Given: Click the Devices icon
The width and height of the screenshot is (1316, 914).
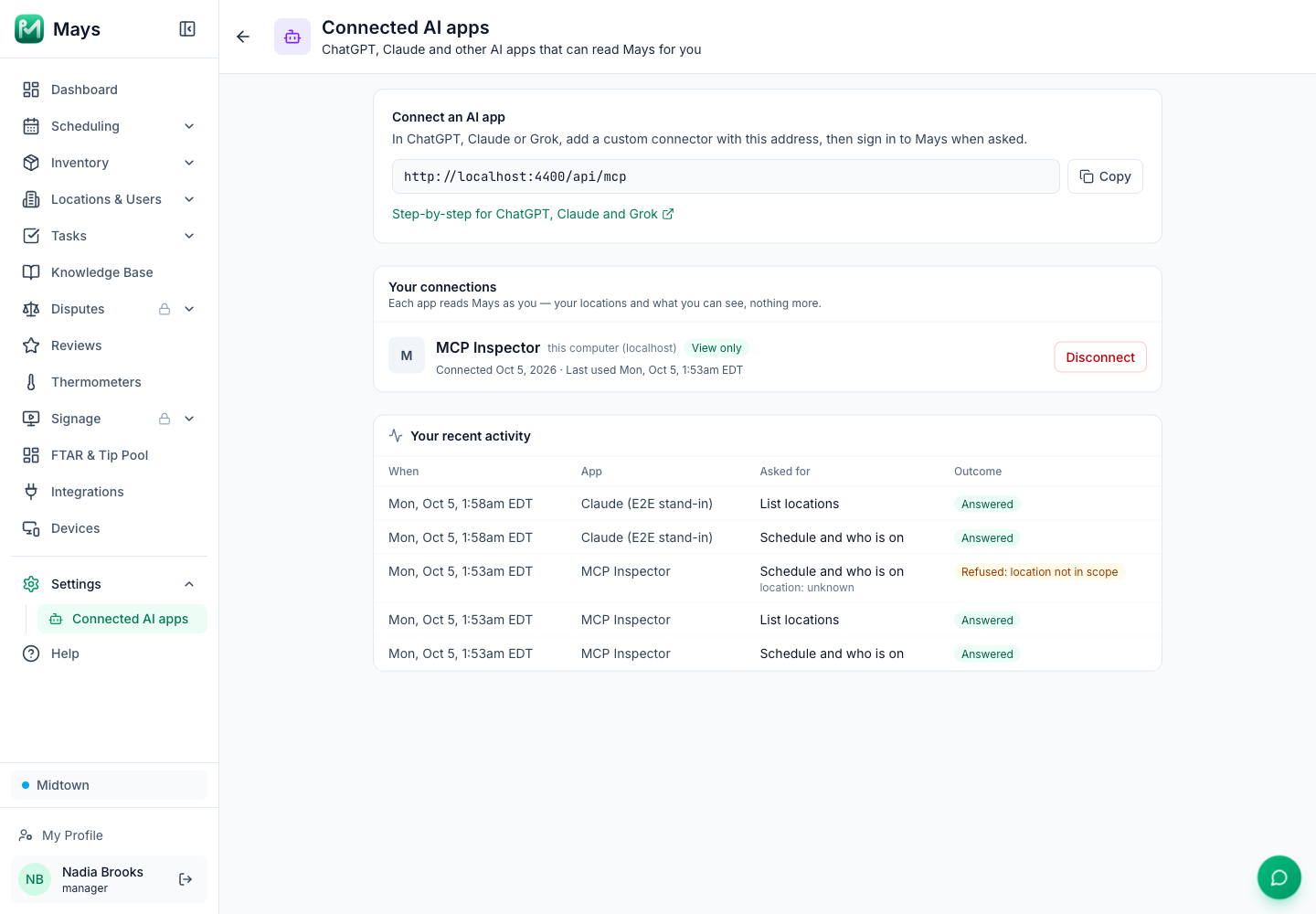Looking at the screenshot, I should [31, 528].
